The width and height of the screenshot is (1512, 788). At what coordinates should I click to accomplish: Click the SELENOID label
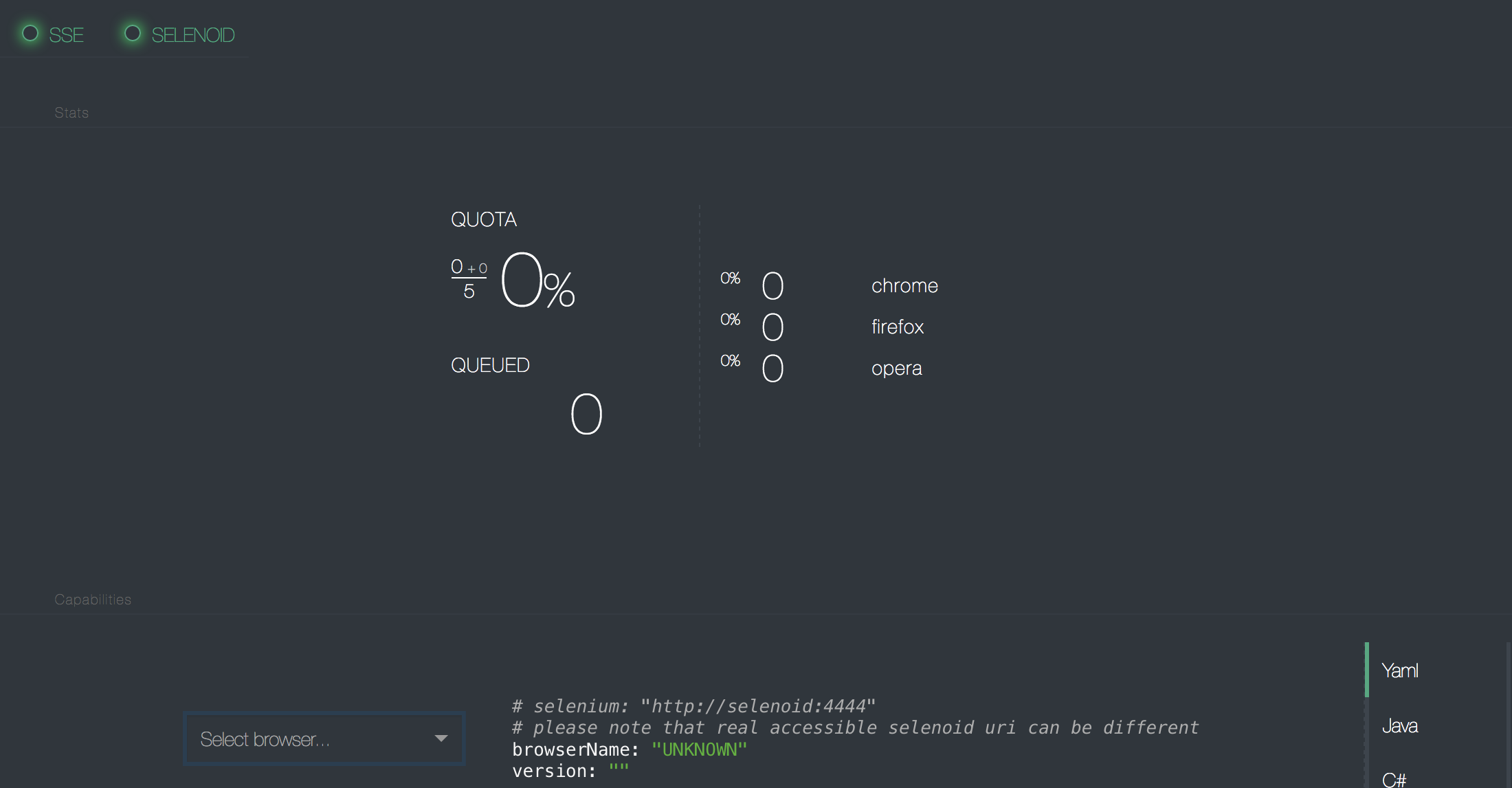pyautogui.click(x=193, y=35)
